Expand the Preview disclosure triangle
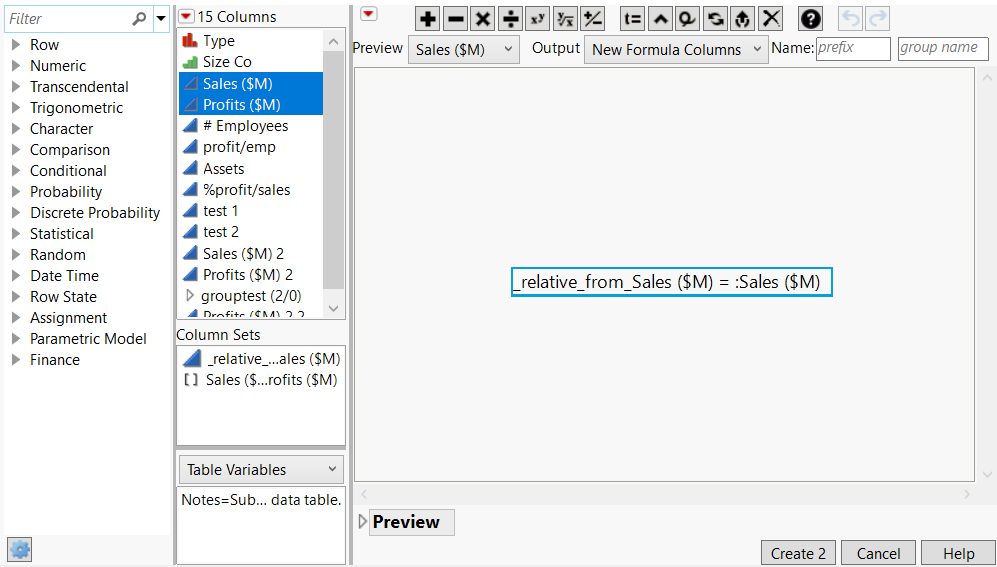997x567 pixels. tap(363, 522)
